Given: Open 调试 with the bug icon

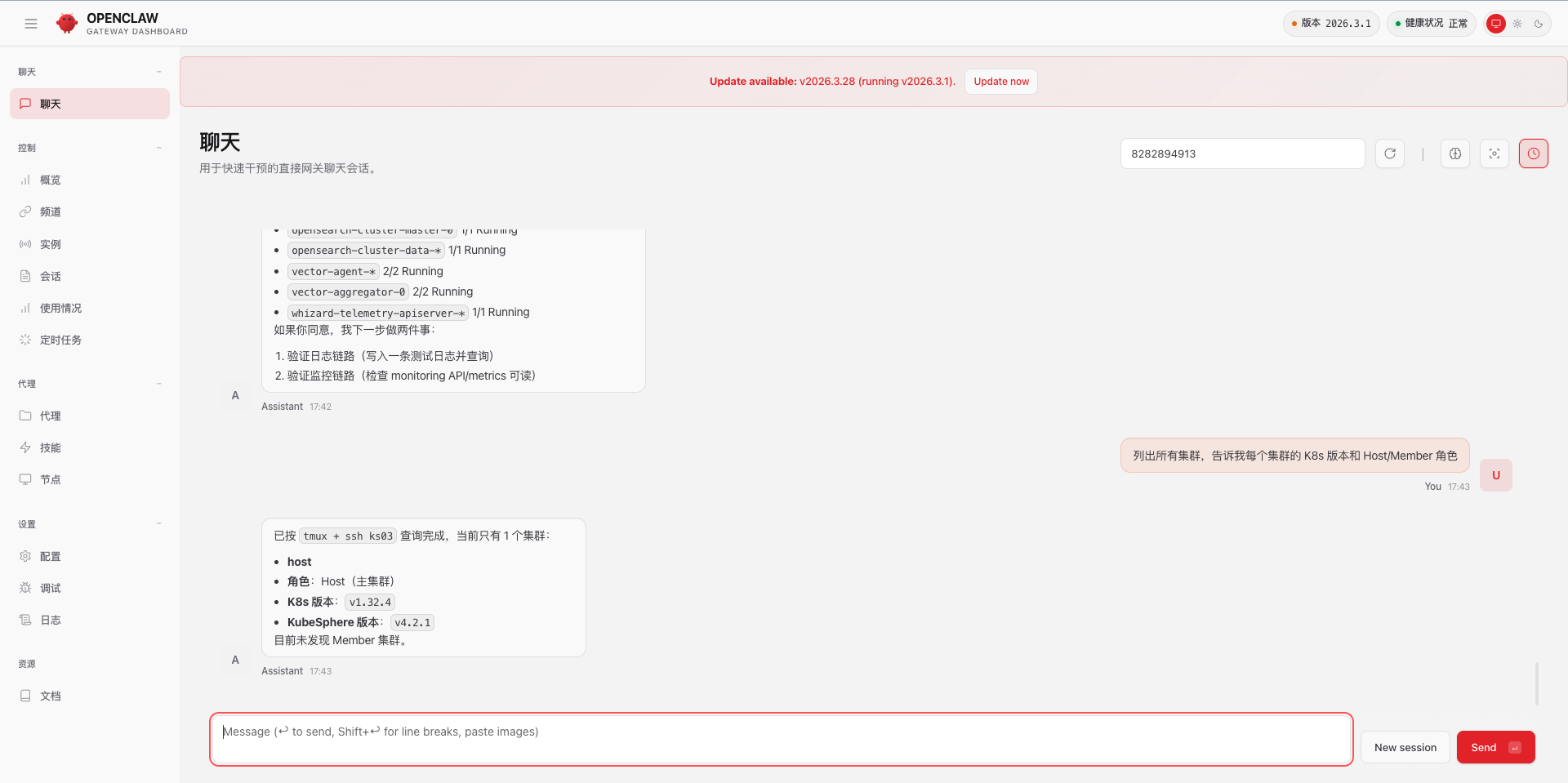Looking at the screenshot, I should point(50,588).
